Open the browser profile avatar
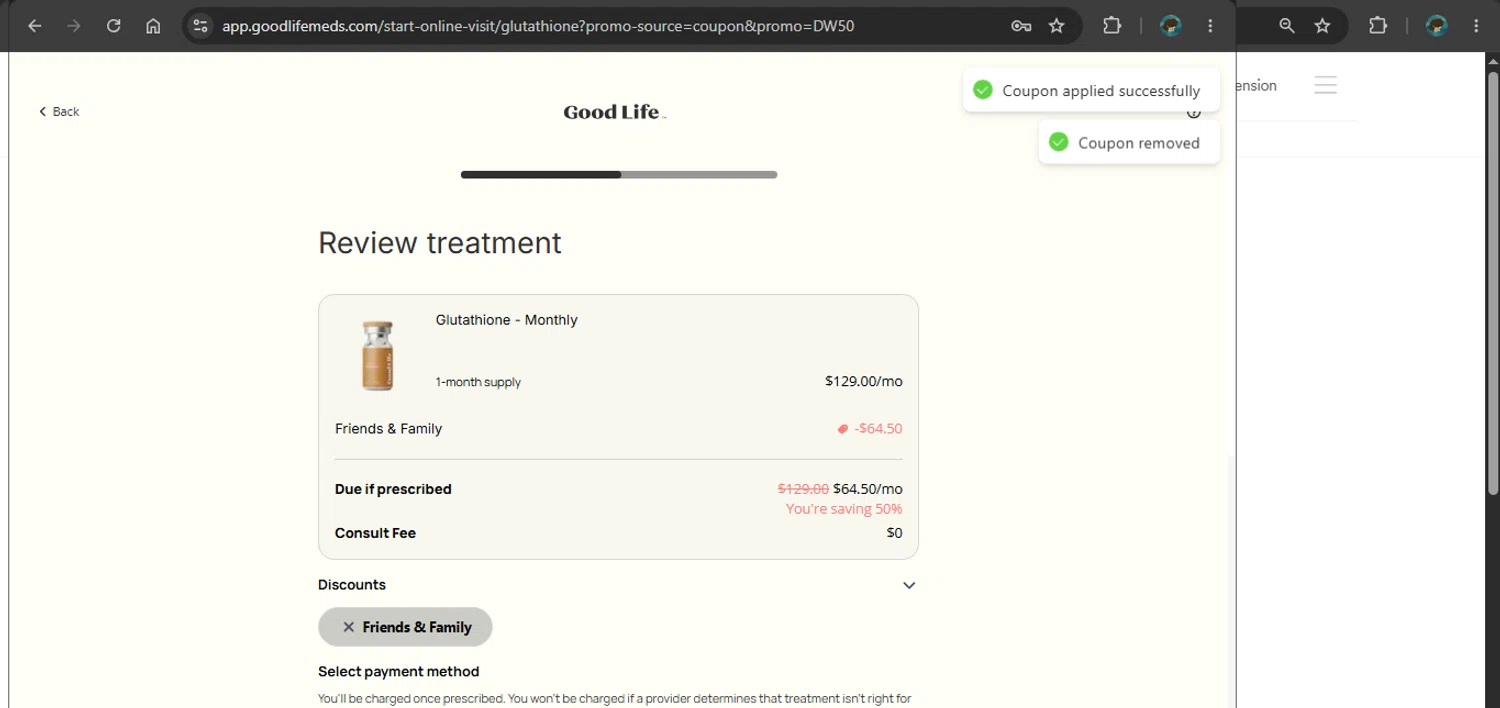Screen dimensions: 1500x708 1171,26
